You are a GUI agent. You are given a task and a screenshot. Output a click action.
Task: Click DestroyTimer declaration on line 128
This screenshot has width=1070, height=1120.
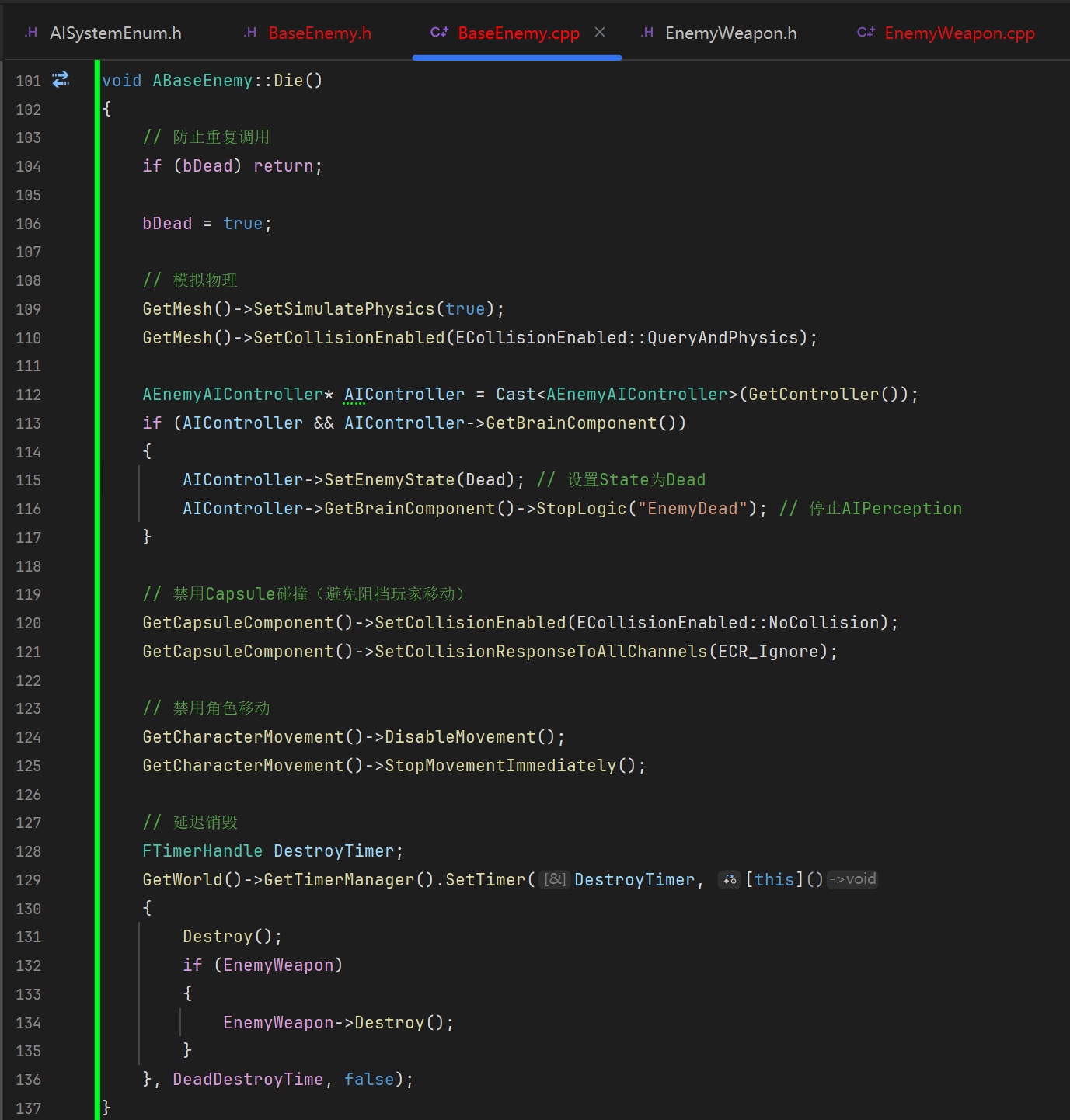pos(334,851)
